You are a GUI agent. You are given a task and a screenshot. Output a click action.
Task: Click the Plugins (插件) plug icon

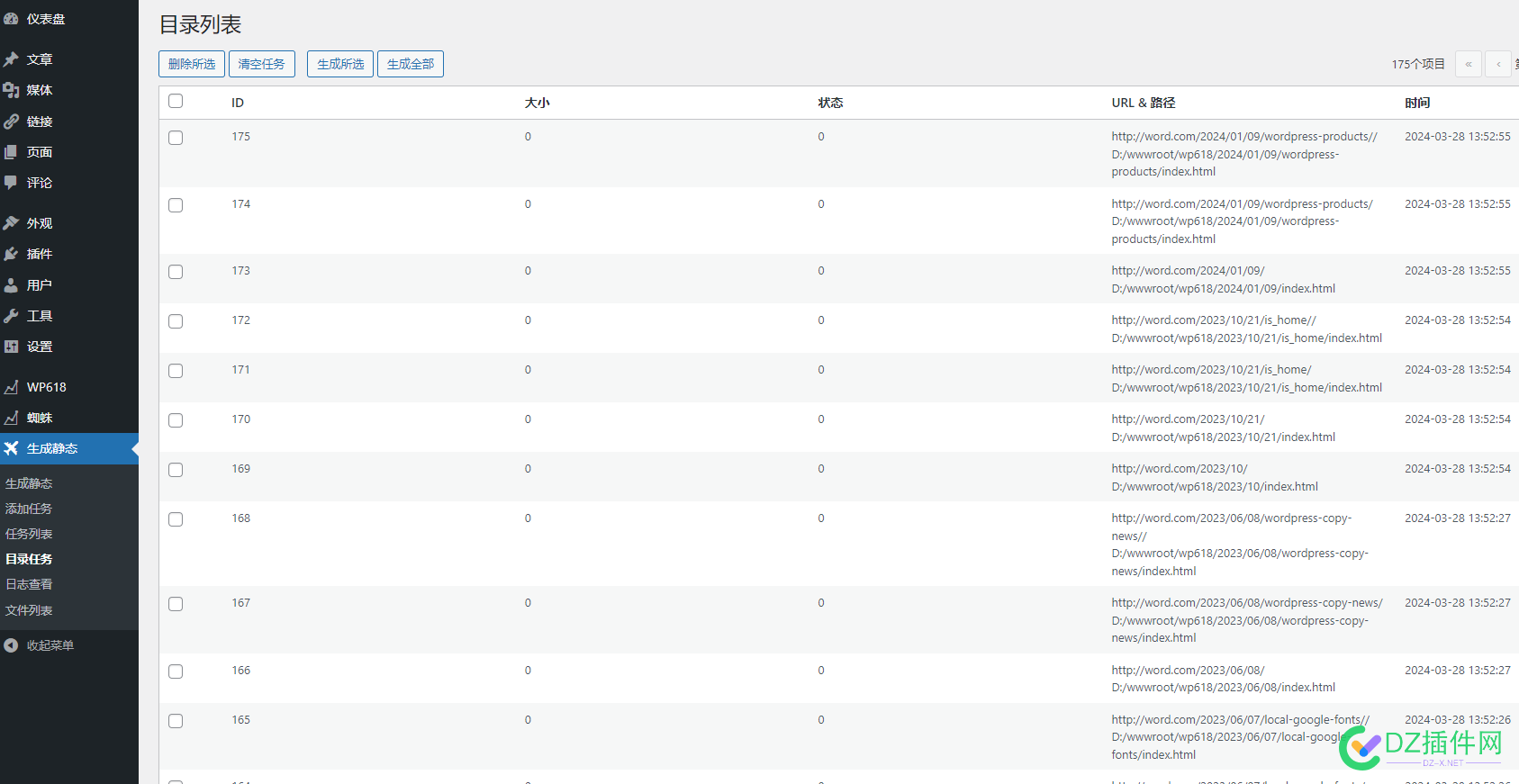11,254
